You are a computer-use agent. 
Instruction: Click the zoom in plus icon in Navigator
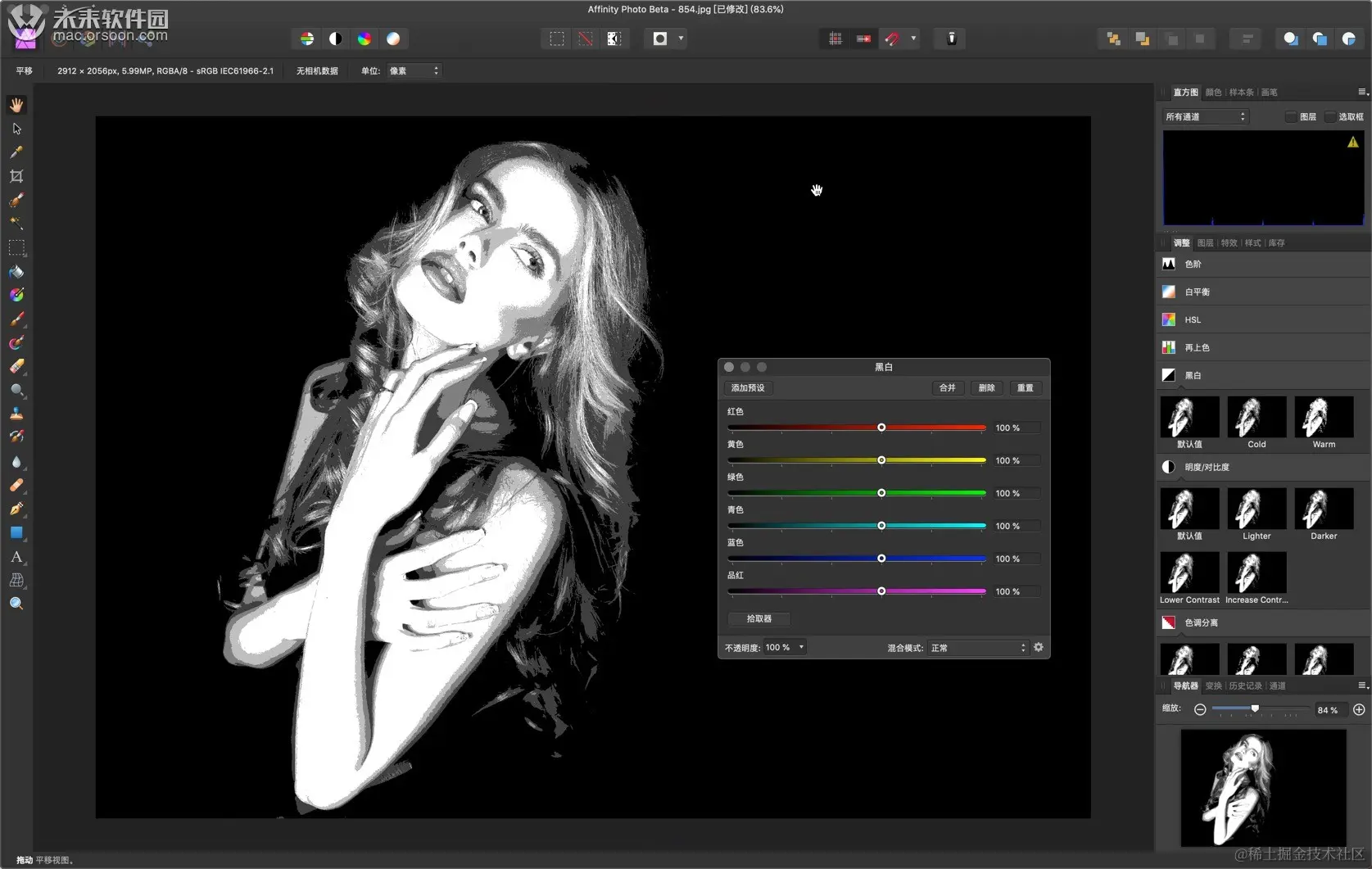(1359, 709)
